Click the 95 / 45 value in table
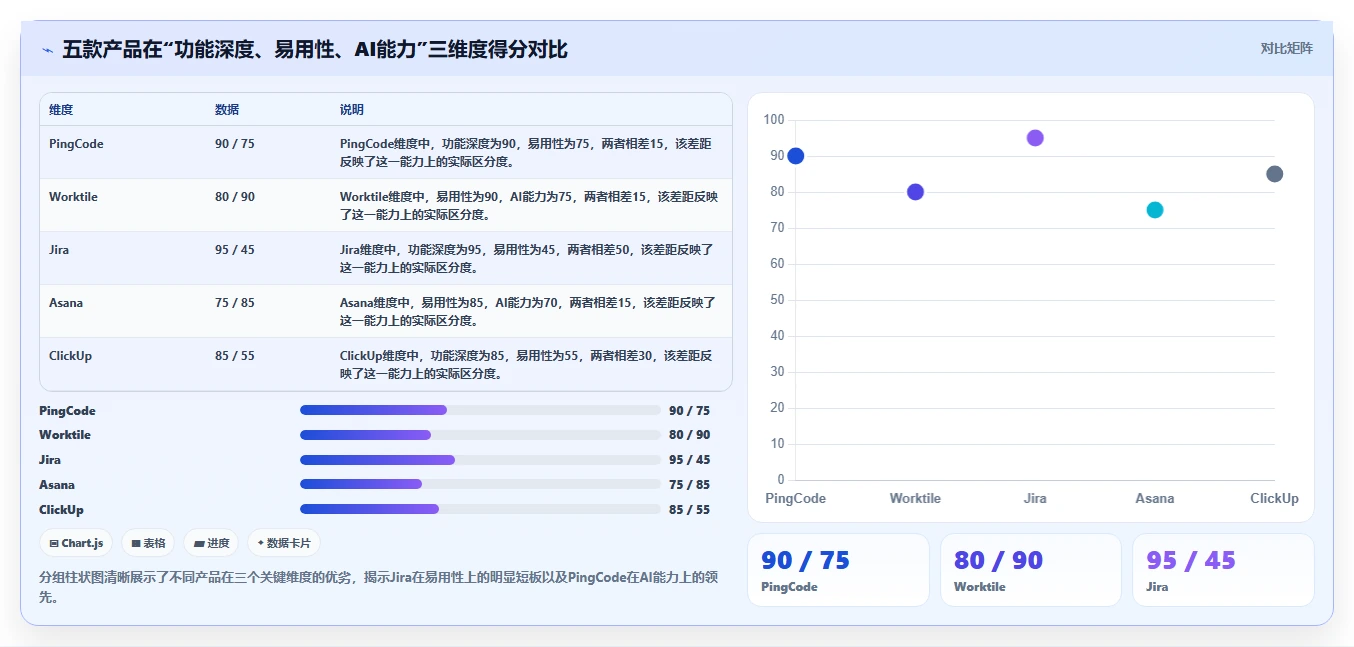Image resolution: width=1354 pixels, height=647 pixels. pyautogui.click(x=235, y=250)
